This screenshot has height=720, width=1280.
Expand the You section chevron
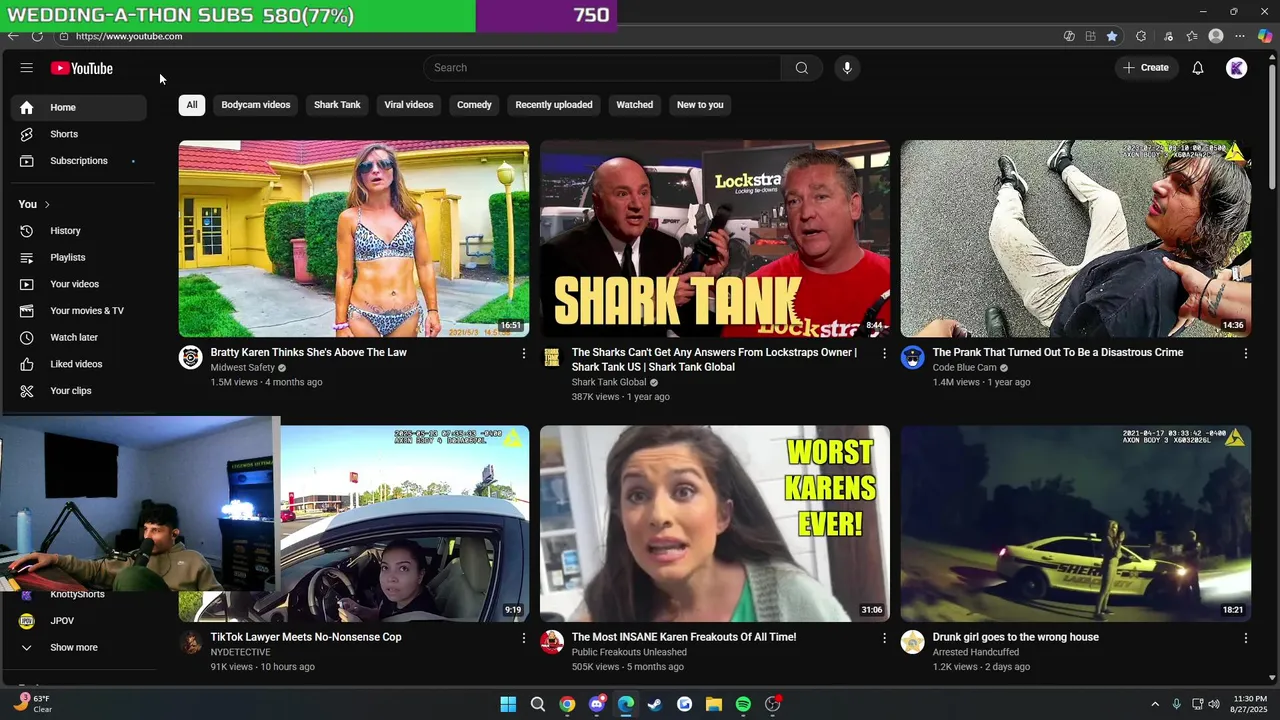point(47,204)
